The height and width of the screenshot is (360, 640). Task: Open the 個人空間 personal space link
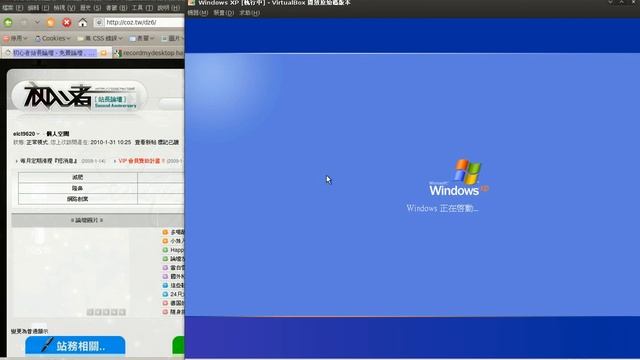[58, 134]
